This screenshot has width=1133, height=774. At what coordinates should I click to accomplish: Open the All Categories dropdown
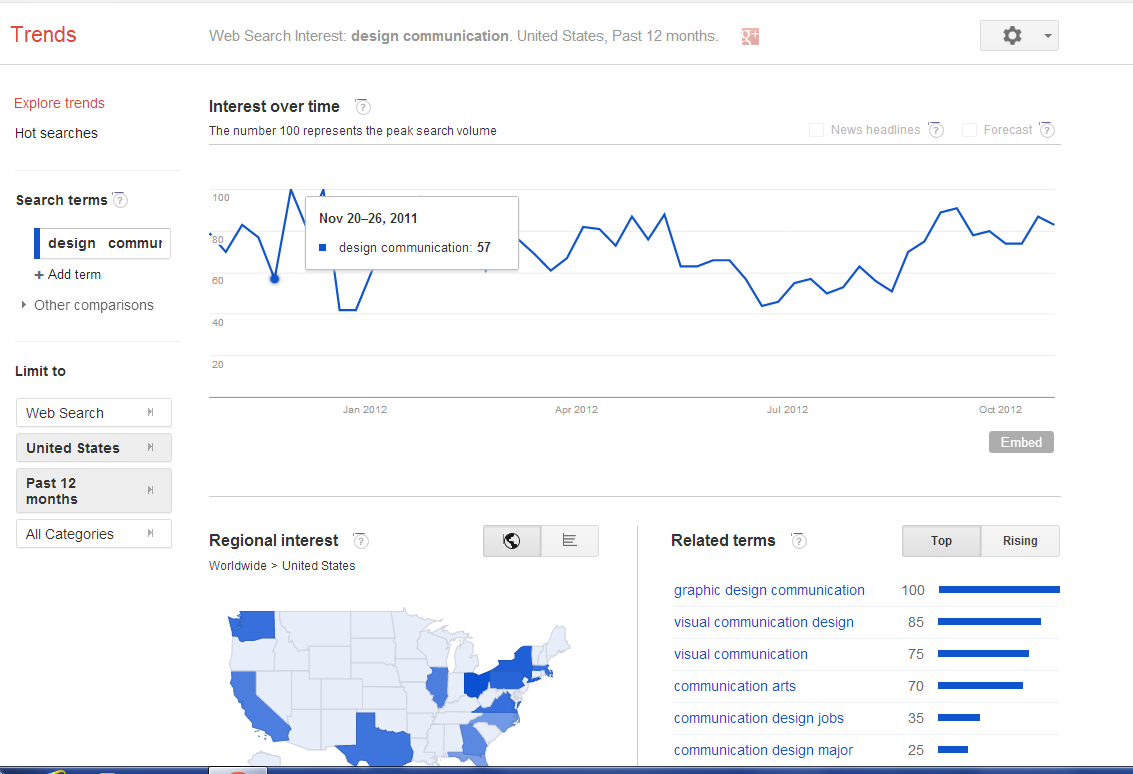(x=93, y=534)
